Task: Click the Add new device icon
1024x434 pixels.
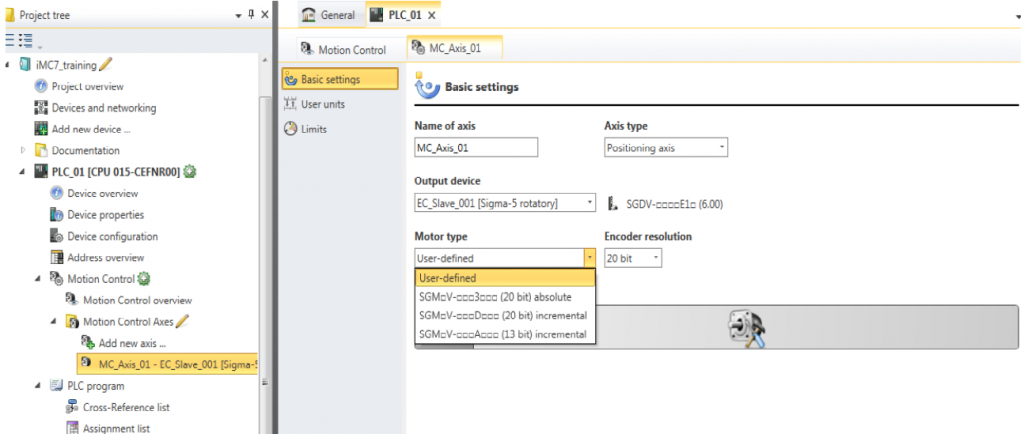Action: [42, 129]
